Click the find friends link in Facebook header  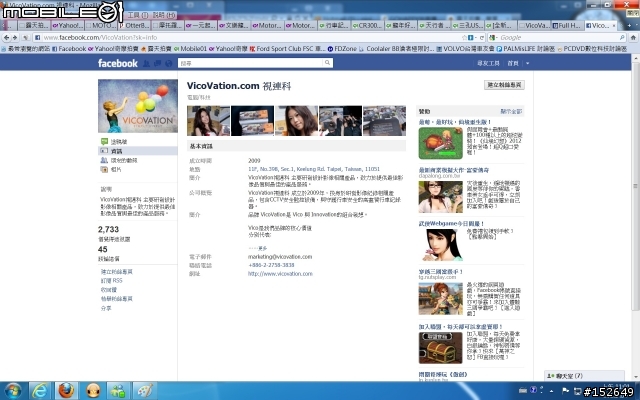(x=489, y=63)
